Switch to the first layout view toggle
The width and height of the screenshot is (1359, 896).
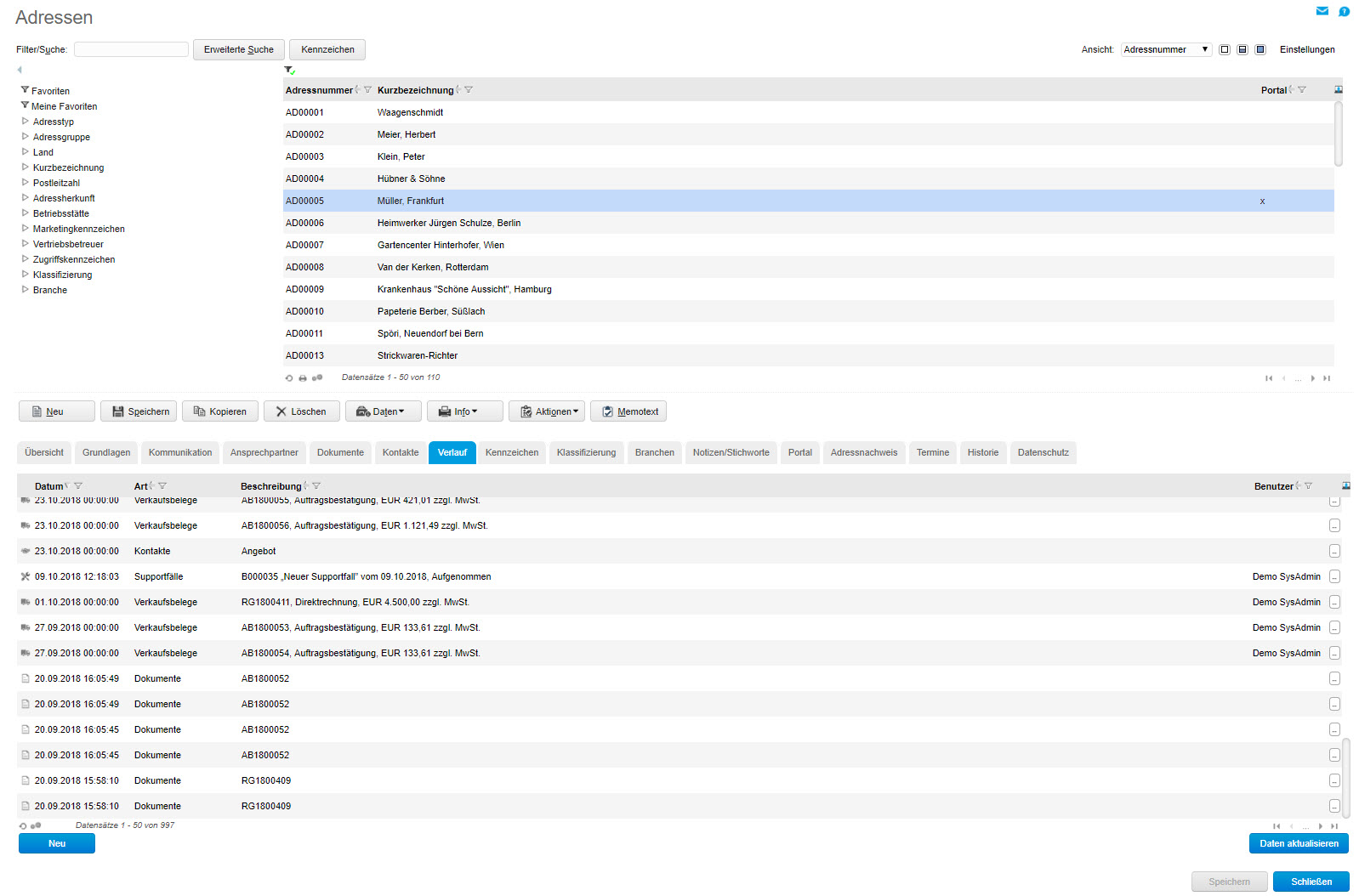(x=1225, y=50)
